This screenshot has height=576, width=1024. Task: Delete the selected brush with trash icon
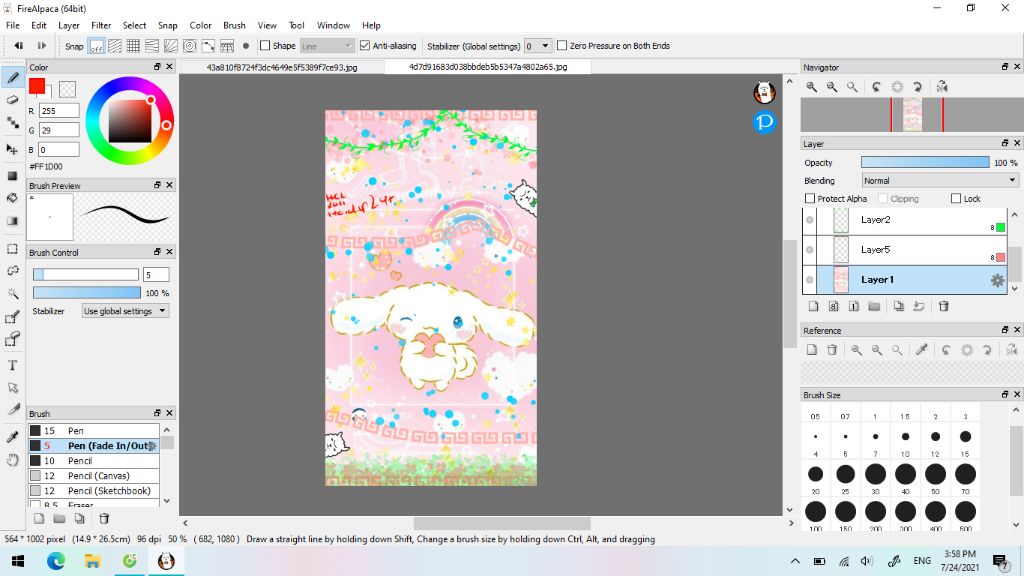[x=104, y=519]
